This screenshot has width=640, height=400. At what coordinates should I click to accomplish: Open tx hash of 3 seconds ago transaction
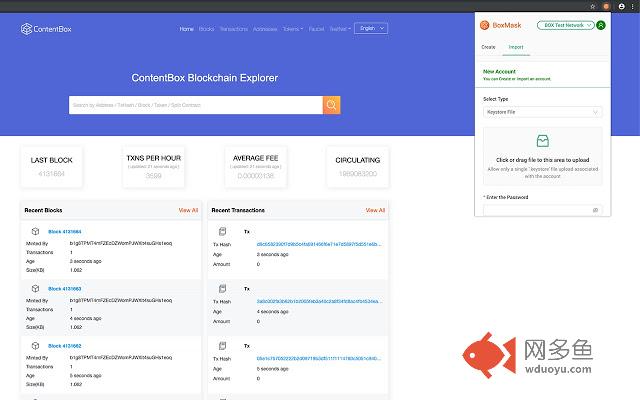319,244
